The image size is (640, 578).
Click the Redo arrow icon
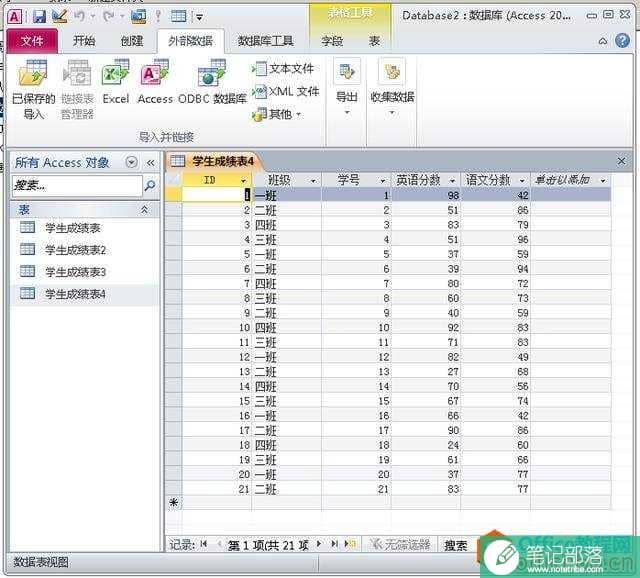[109, 16]
